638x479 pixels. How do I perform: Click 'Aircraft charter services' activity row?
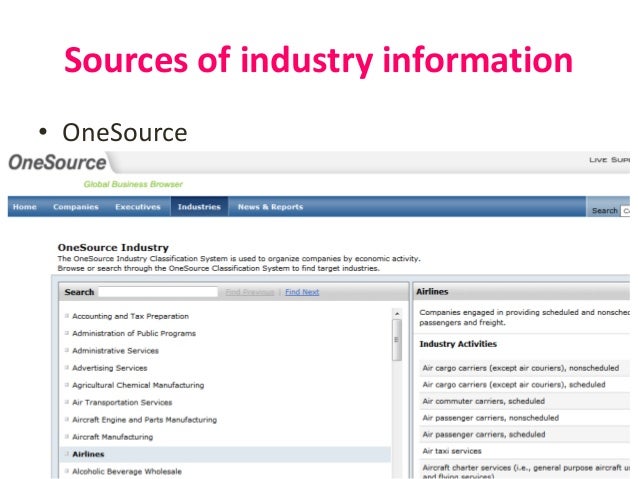tap(525, 471)
